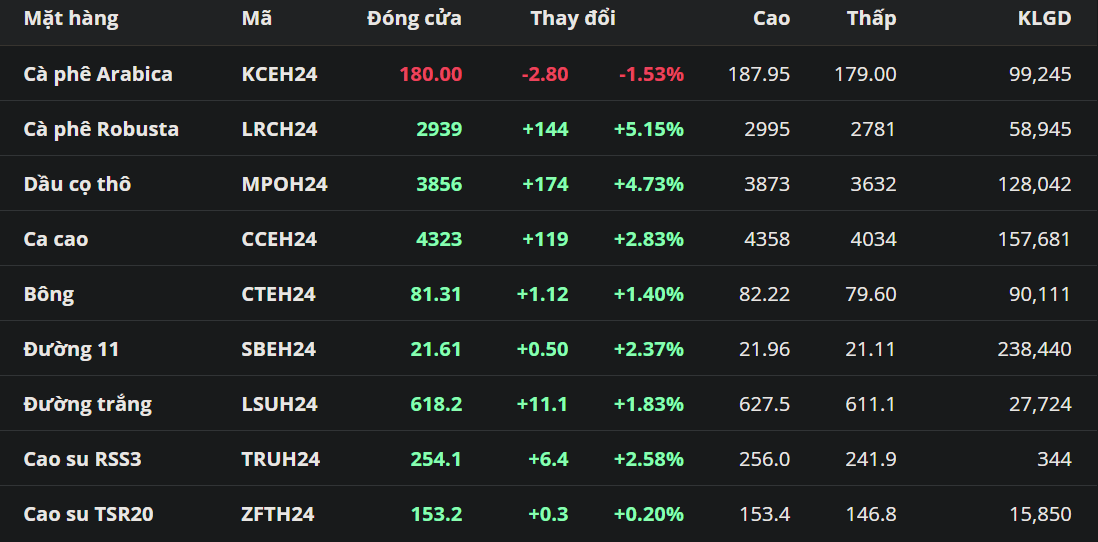Open the Đường 11 commodity
Screen dimensions: 1098x542
pyautogui.click(x=72, y=349)
